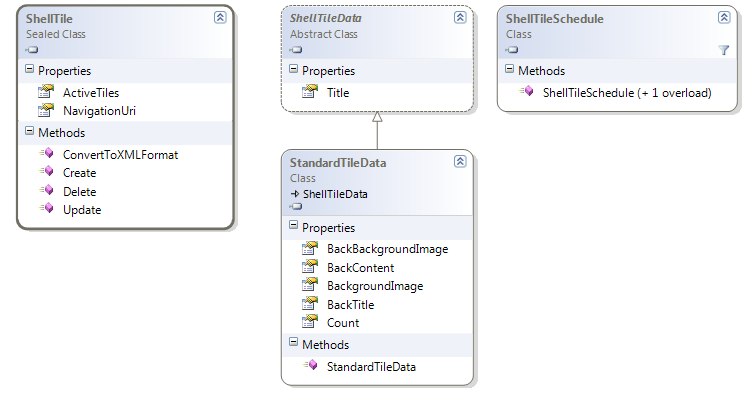This screenshot has width=756, height=395.
Task: Click the NavigationUri property name
Action: pyautogui.click(x=99, y=111)
